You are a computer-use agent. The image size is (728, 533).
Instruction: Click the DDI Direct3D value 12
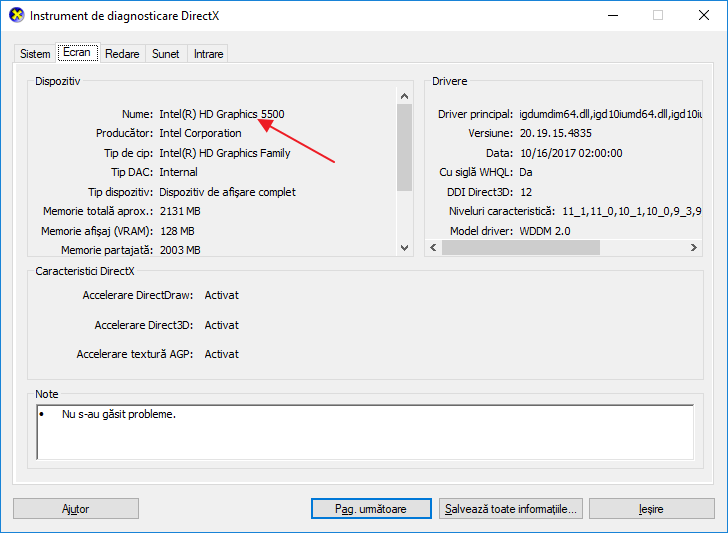coord(526,192)
